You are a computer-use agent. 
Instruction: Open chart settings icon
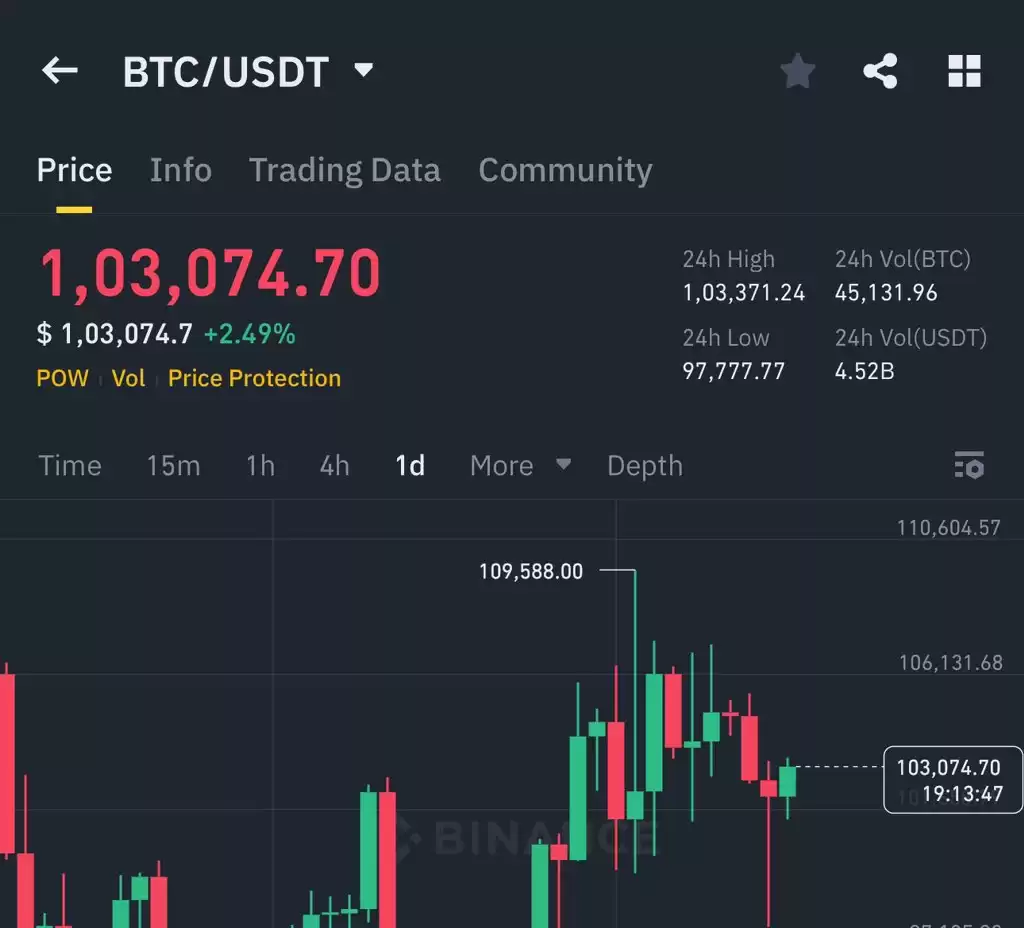pyautogui.click(x=969, y=465)
